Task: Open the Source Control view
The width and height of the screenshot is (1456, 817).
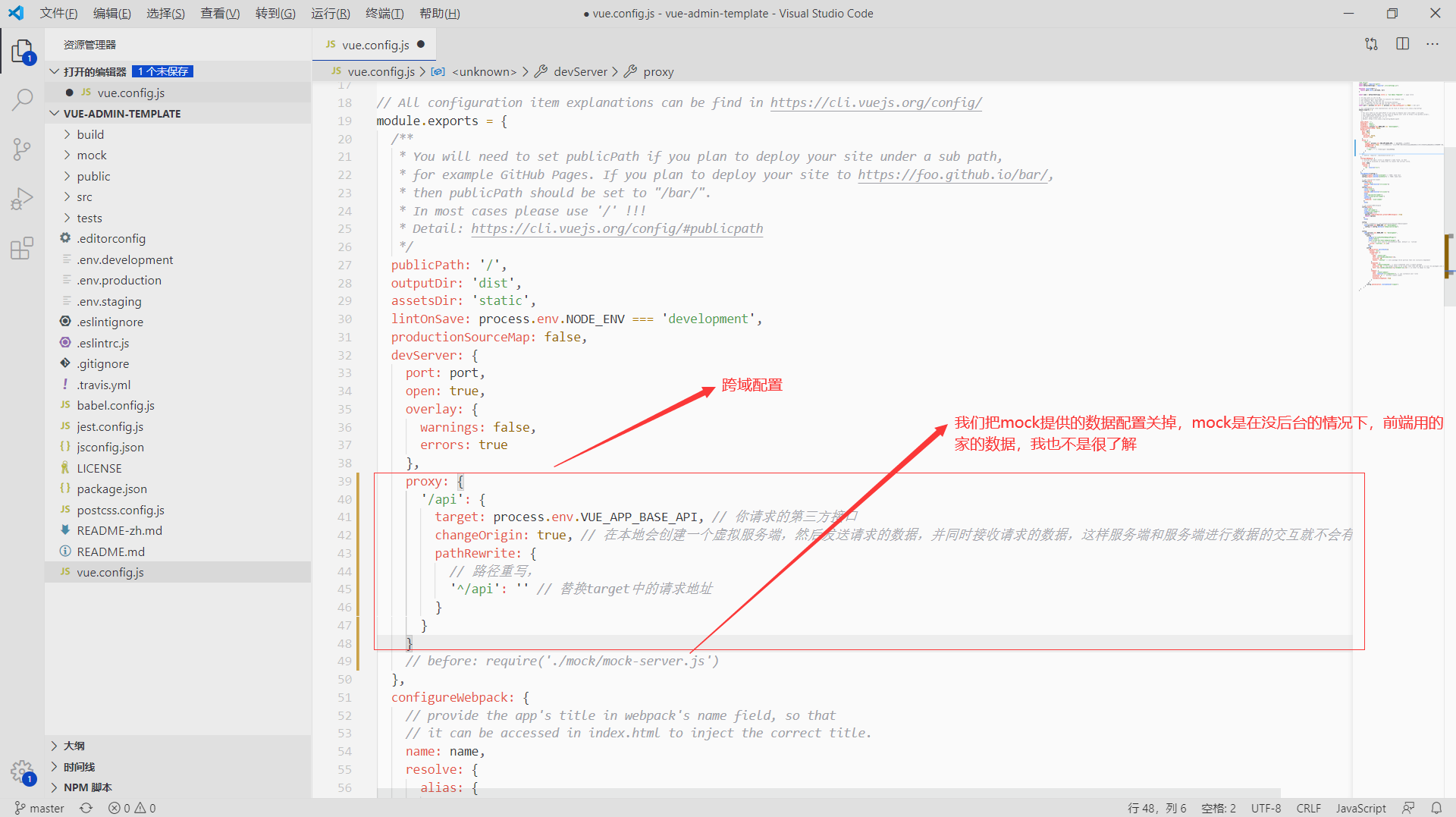Action: click(23, 149)
